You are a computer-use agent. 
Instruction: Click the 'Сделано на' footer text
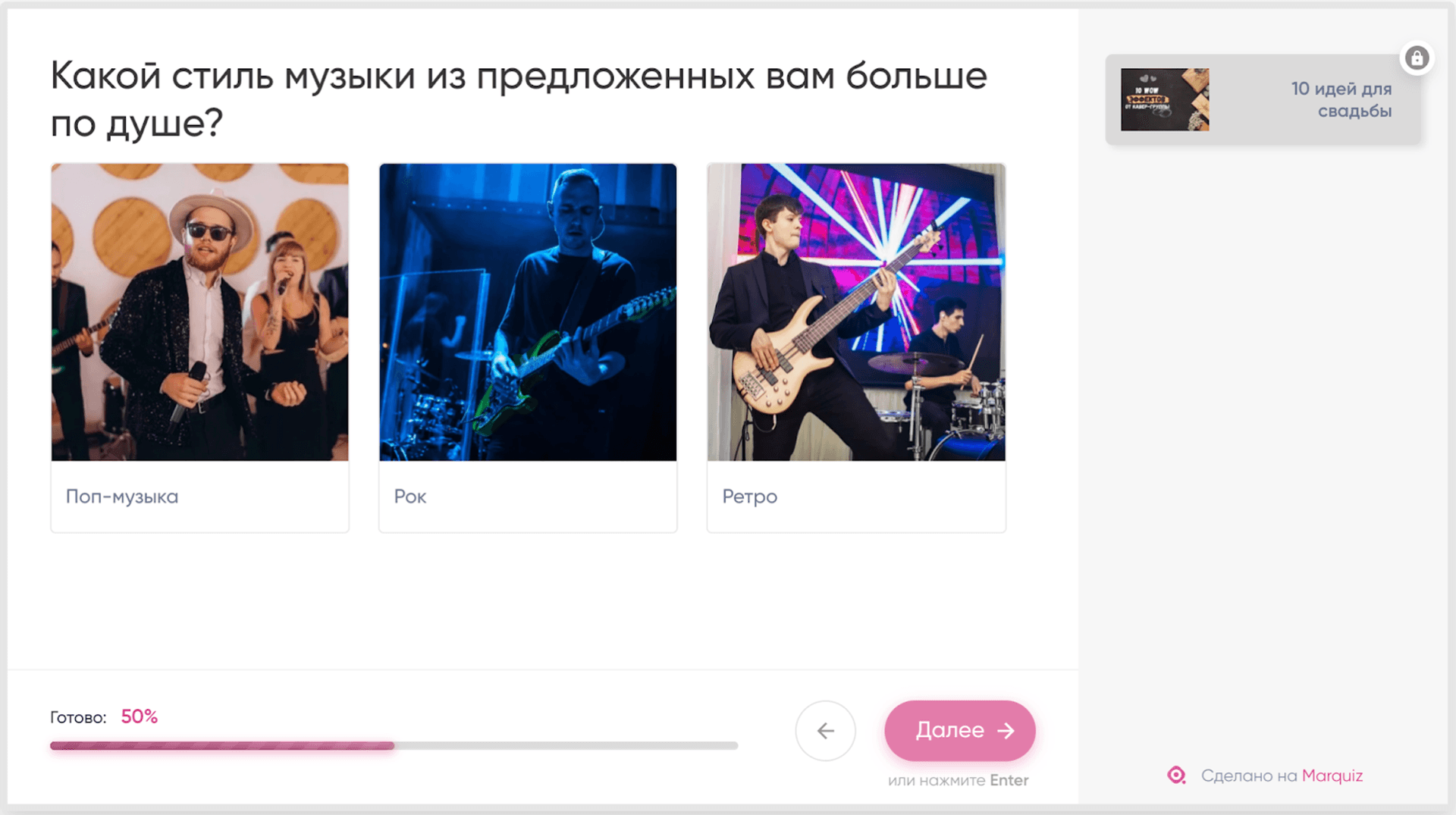1249,776
